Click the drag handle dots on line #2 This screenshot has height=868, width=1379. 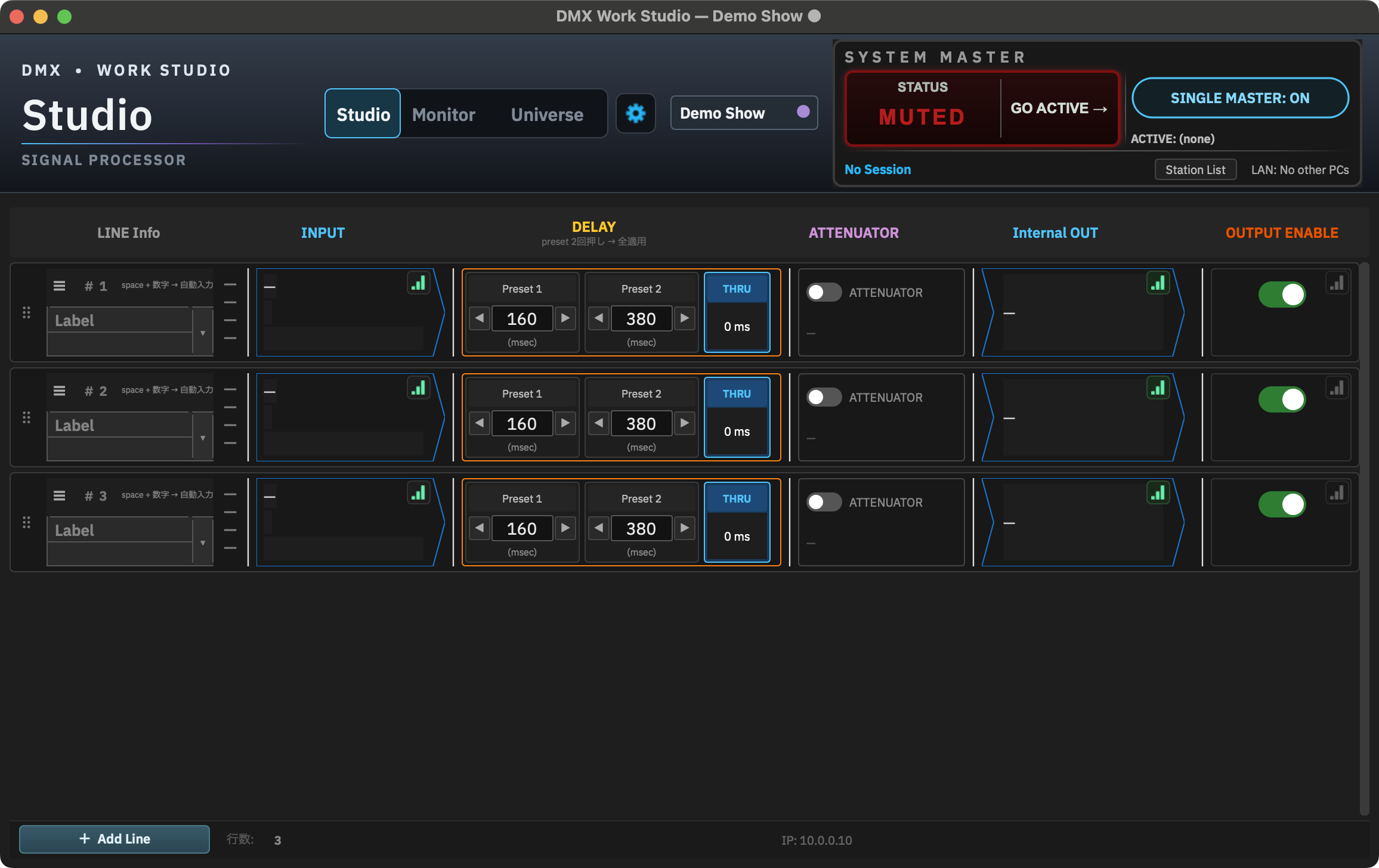coord(26,417)
